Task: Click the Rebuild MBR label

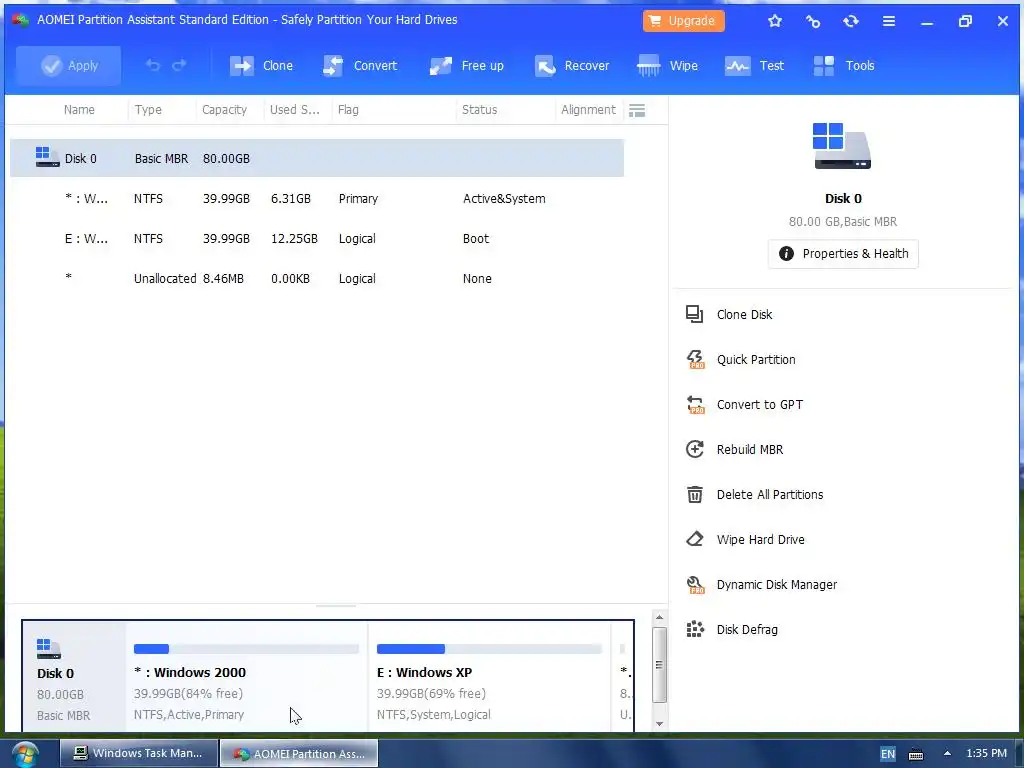Action: pos(750,449)
